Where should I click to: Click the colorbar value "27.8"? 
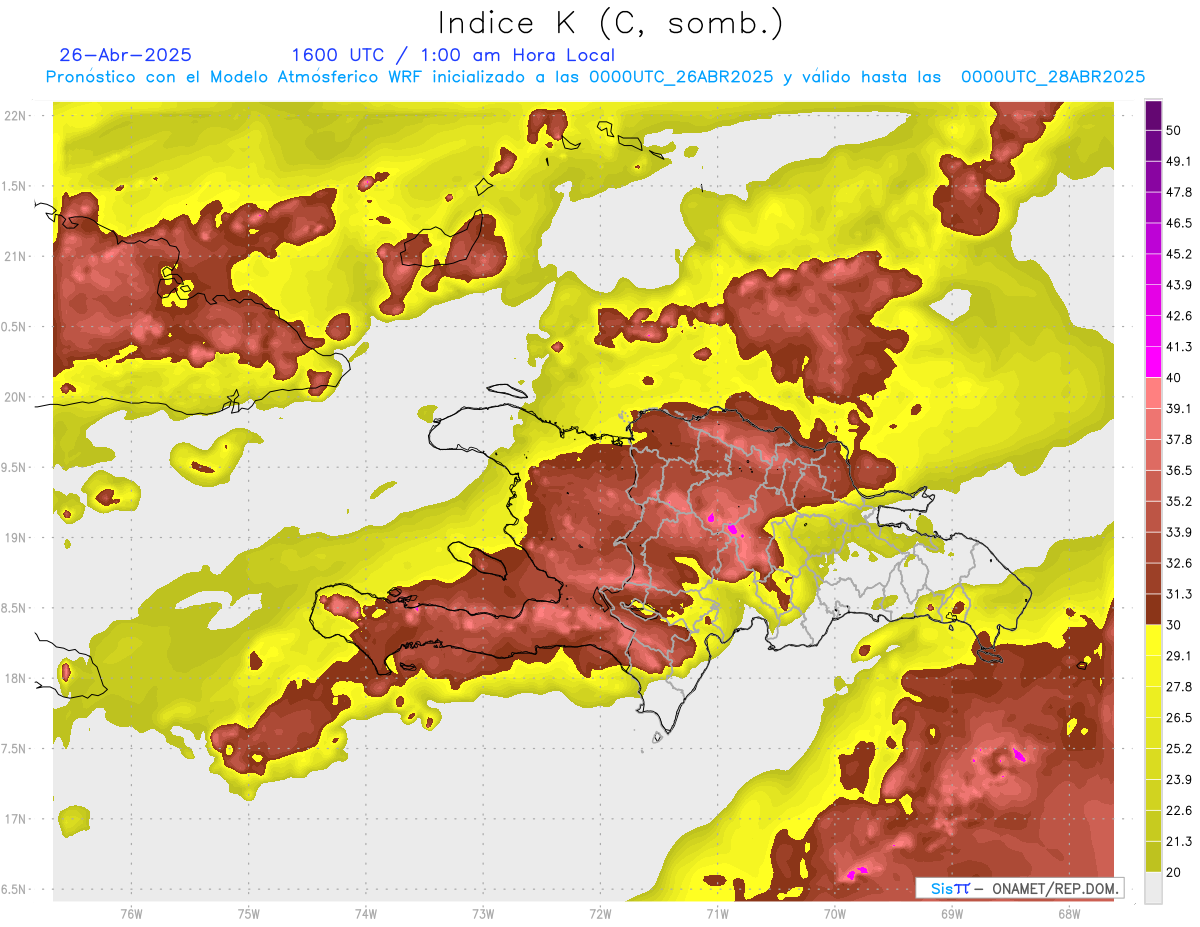tap(1179, 687)
